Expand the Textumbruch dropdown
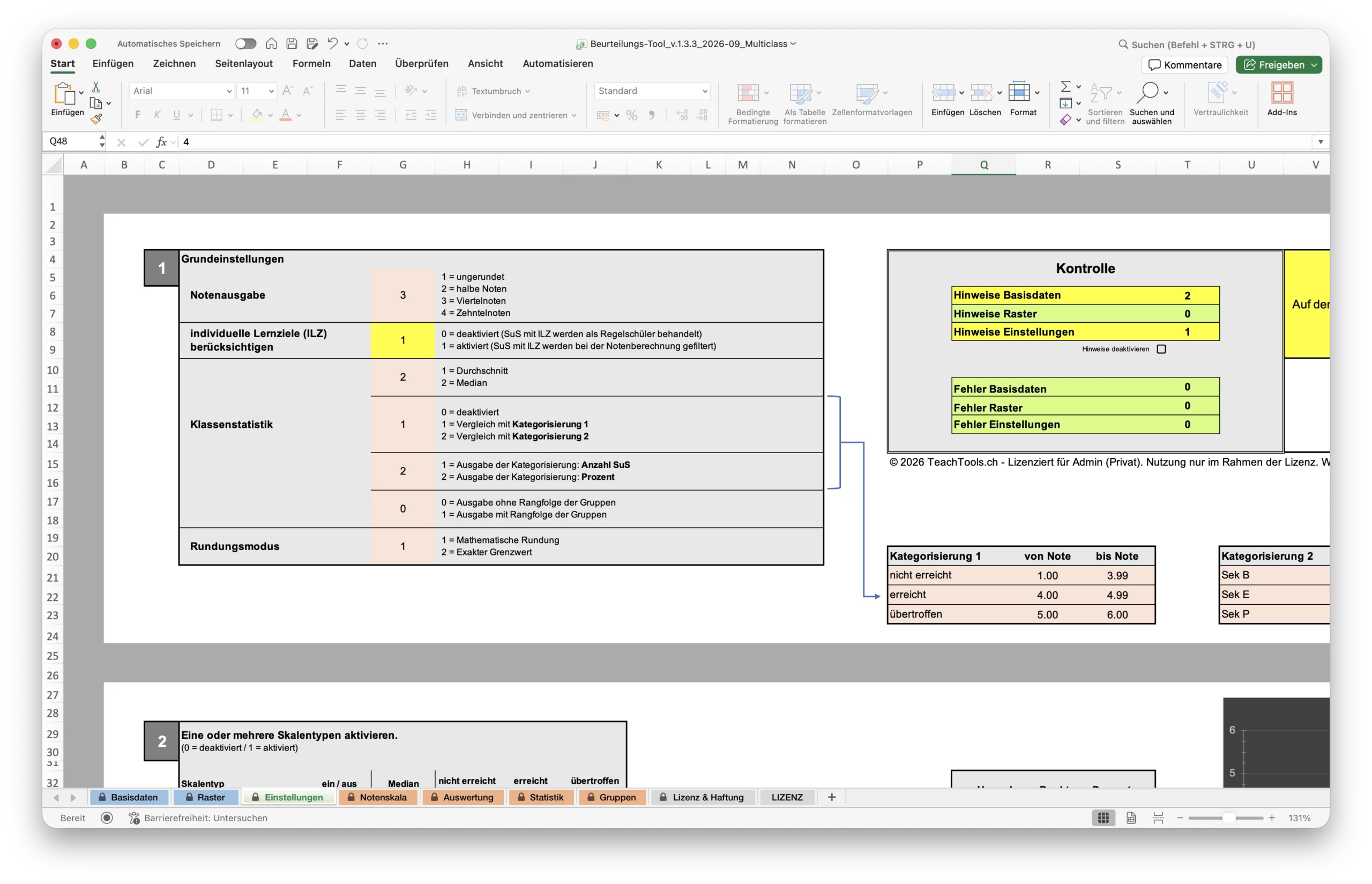Viewport: 1372px width, 884px height. tap(527, 91)
